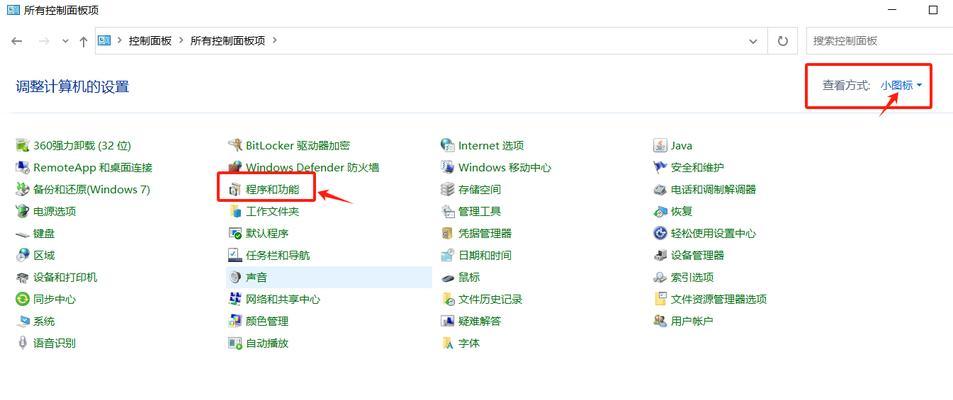Image resolution: width=953 pixels, height=400 pixels.
Task: Click the 键盘 keyboard icon
Action: click(x=22, y=233)
